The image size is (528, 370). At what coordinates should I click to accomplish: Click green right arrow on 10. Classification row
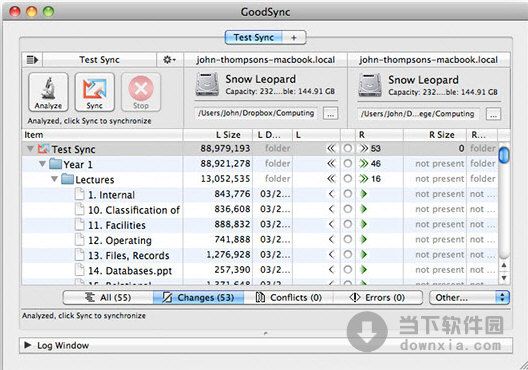pos(363,209)
